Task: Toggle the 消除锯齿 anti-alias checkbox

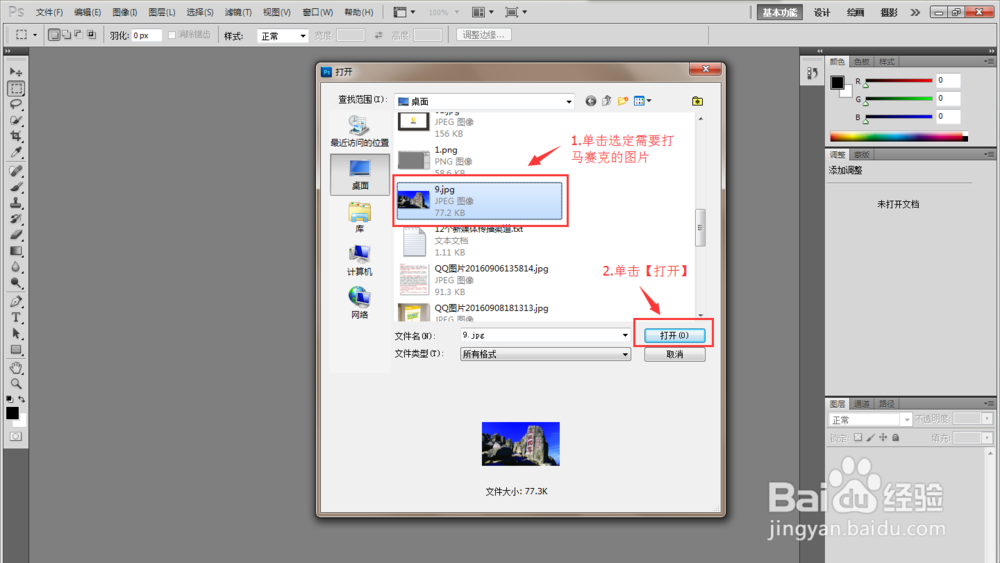Action: click(x=172, y=35)
